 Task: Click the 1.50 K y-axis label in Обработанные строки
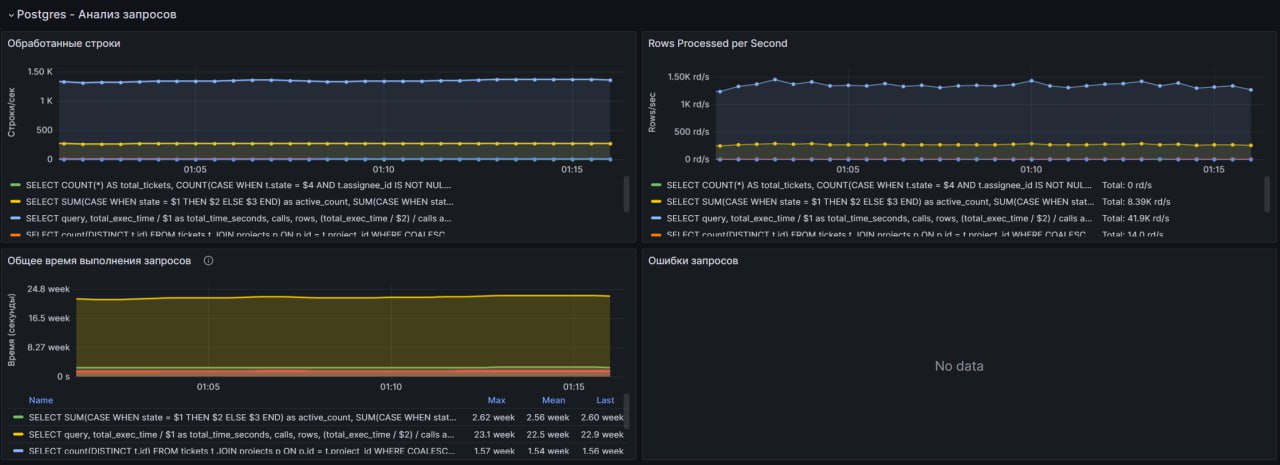[40, 72]
